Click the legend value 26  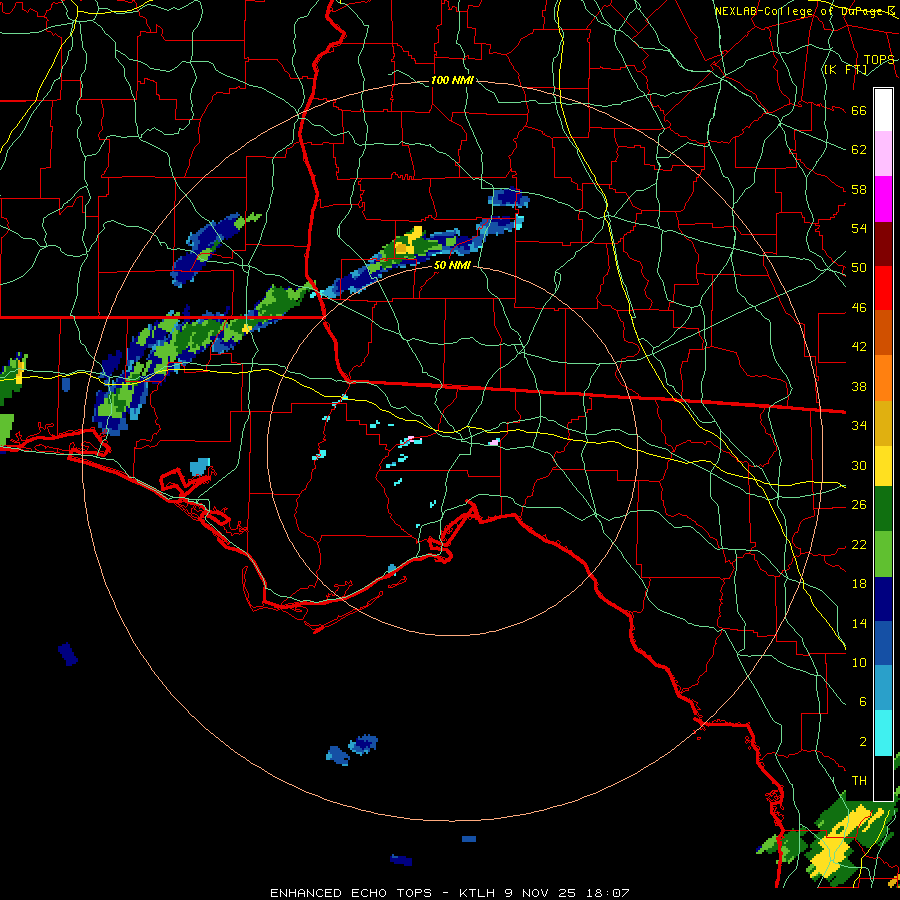(859, 505)
